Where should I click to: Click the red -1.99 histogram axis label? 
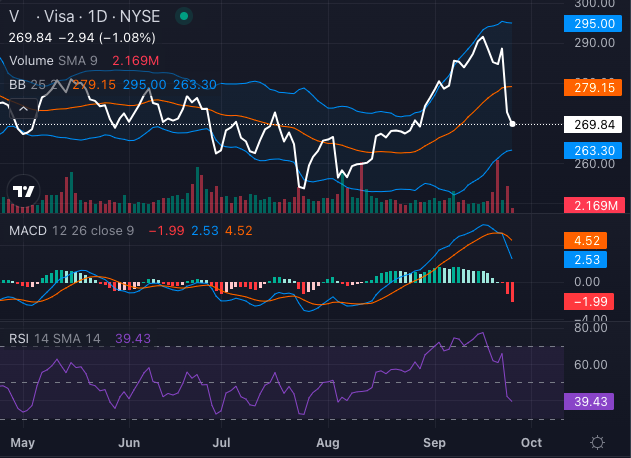coord(589,301)
